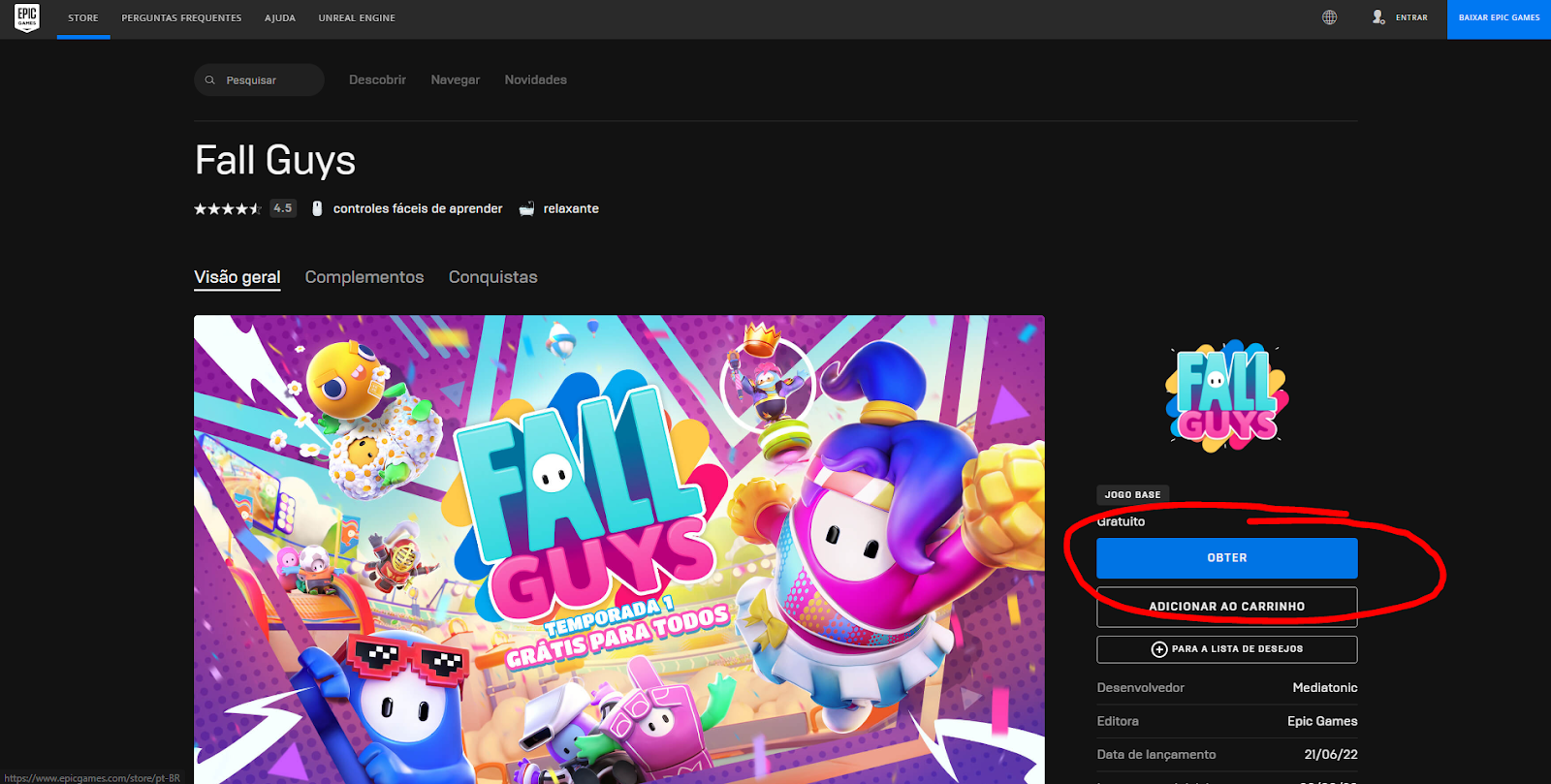Click the Desenvolvedor label
This screenshot has width=1551, height=784.
(x=1140, y=688)
